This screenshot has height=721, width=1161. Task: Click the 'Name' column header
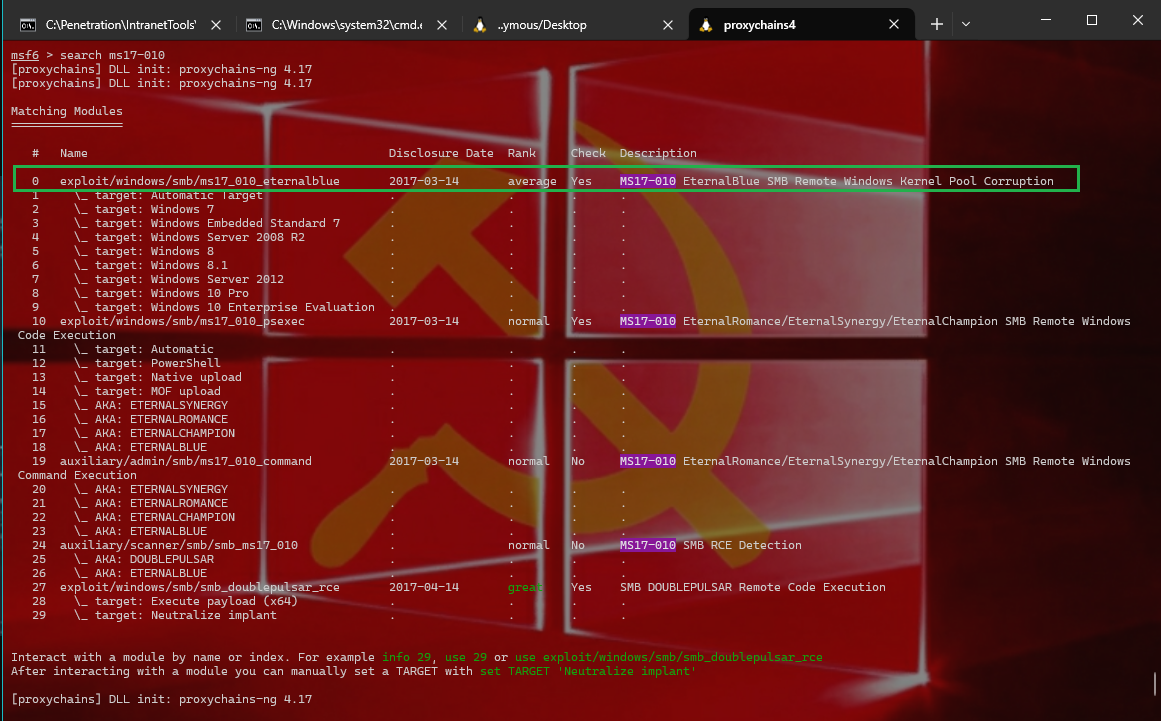73,153
